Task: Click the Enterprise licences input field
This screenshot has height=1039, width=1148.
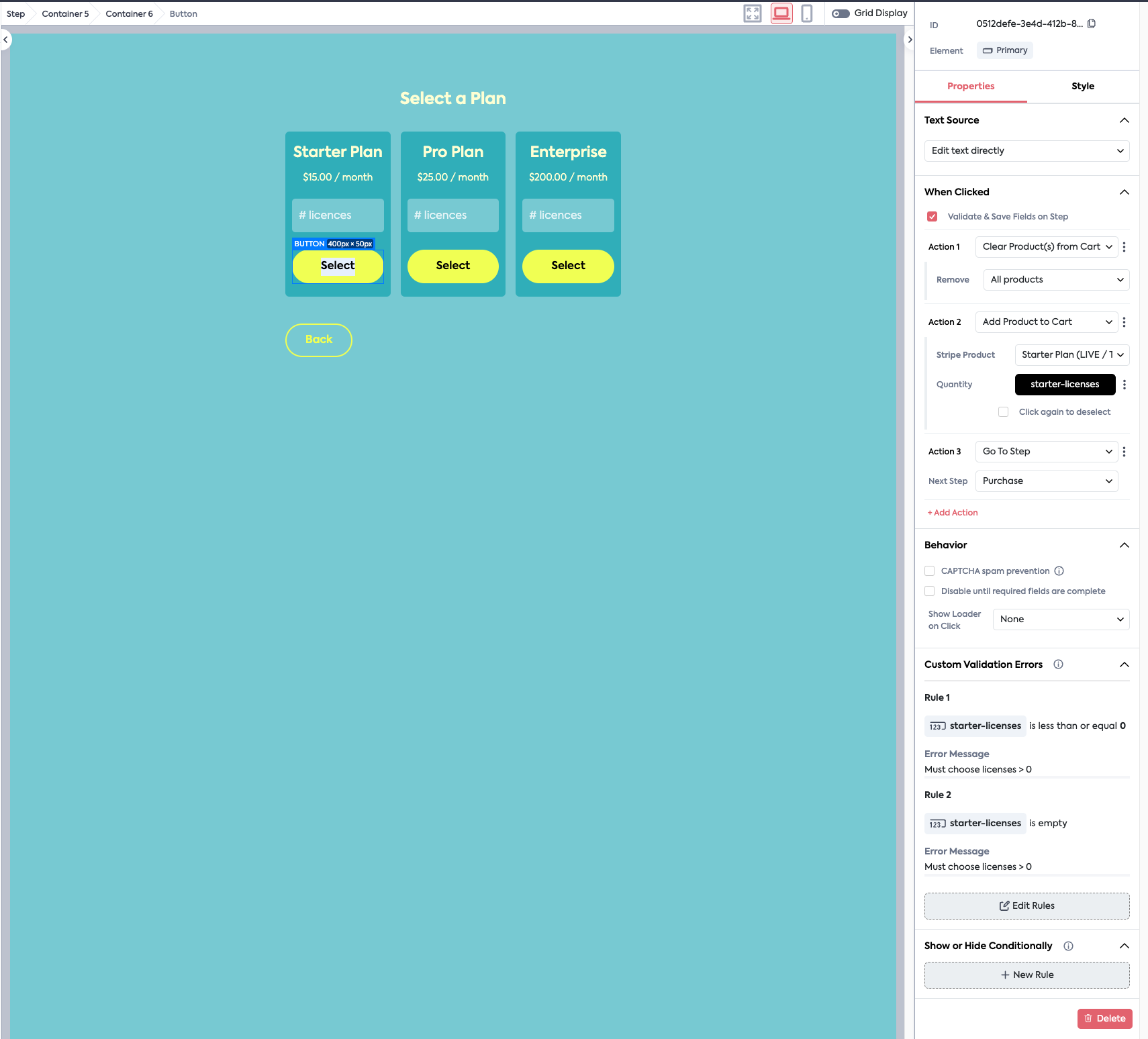Action: pos(568,215)
